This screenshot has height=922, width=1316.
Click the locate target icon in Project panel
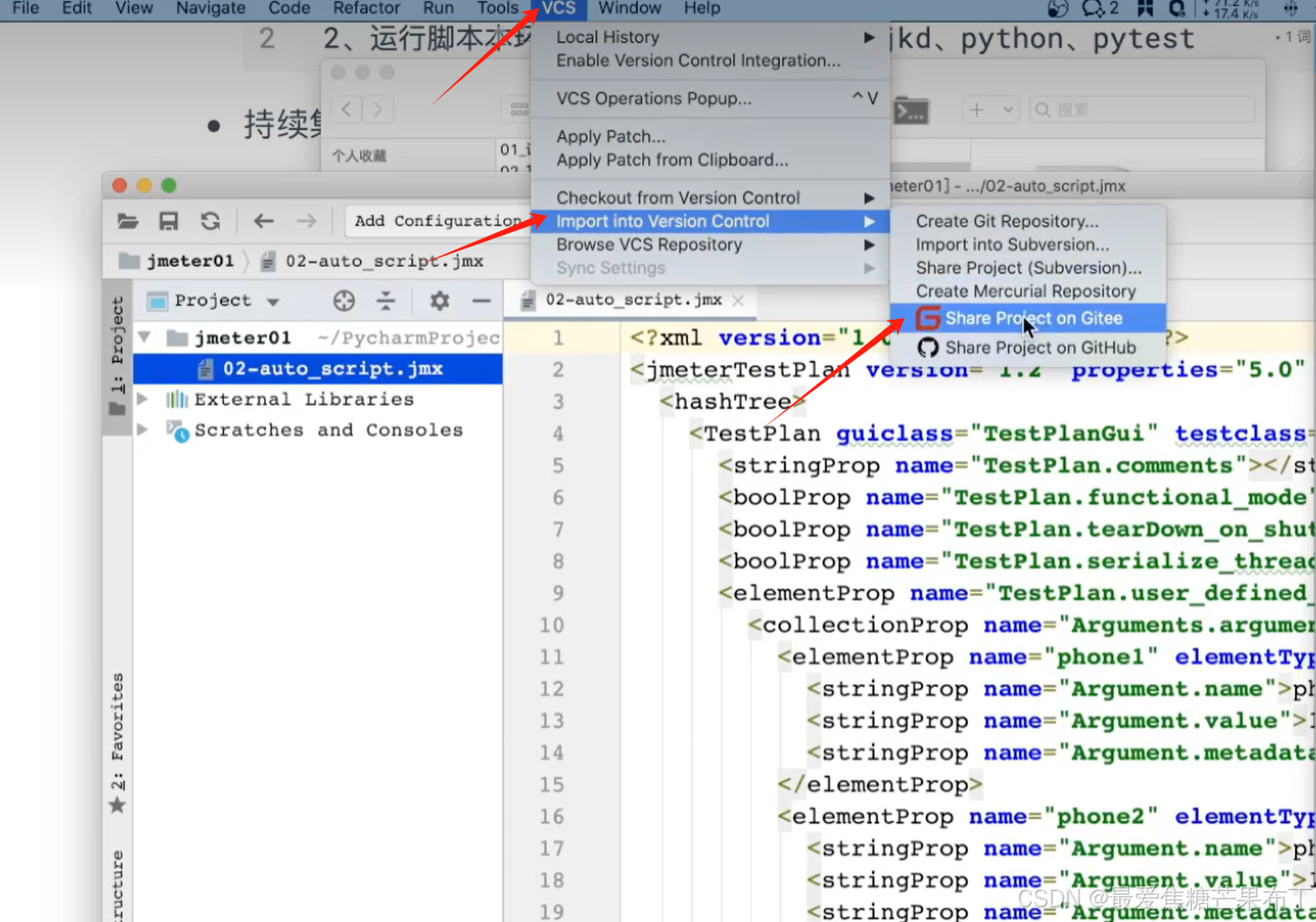[x=344, y=301]
